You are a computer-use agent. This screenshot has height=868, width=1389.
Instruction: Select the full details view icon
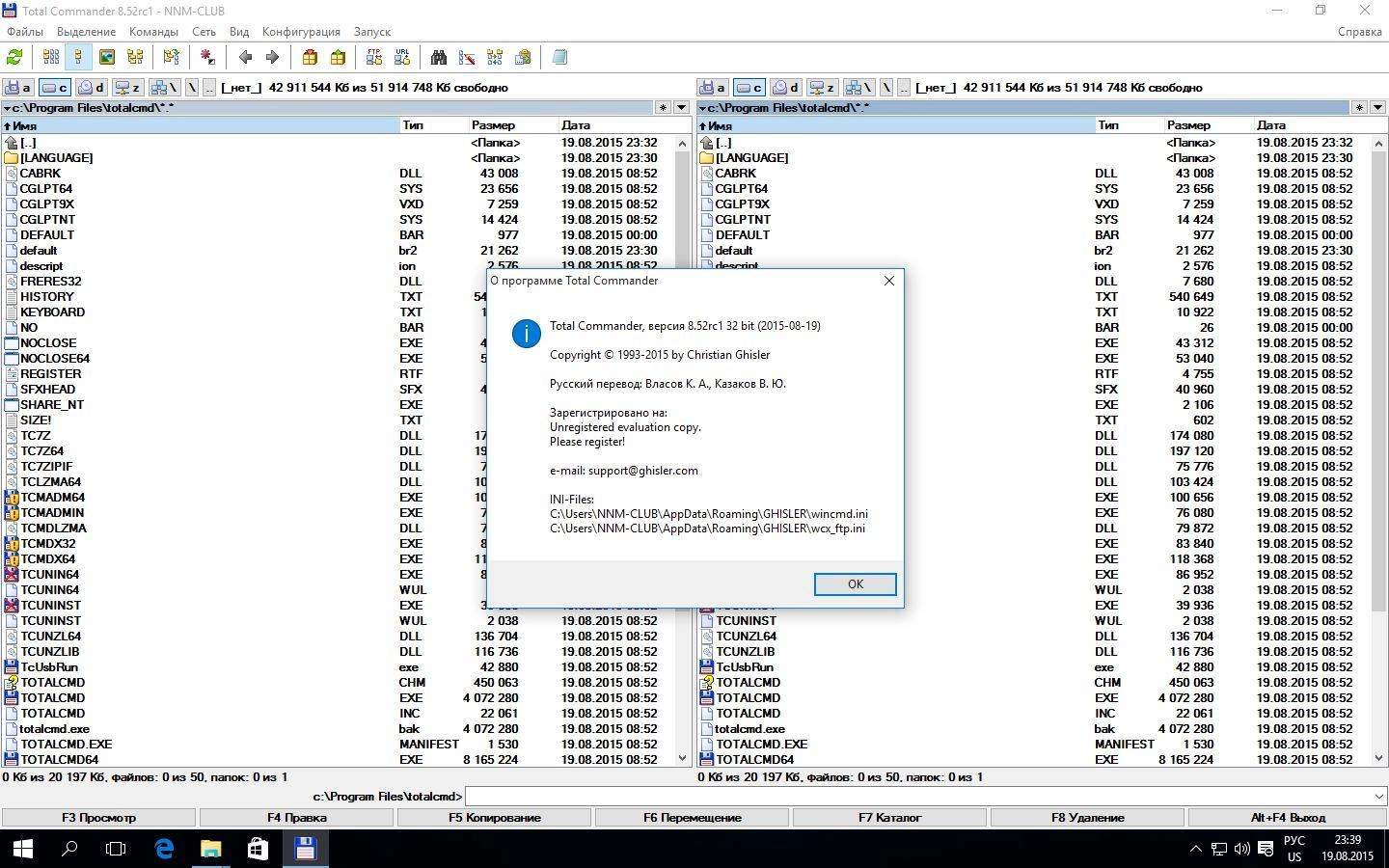click(x=79, y=57)
